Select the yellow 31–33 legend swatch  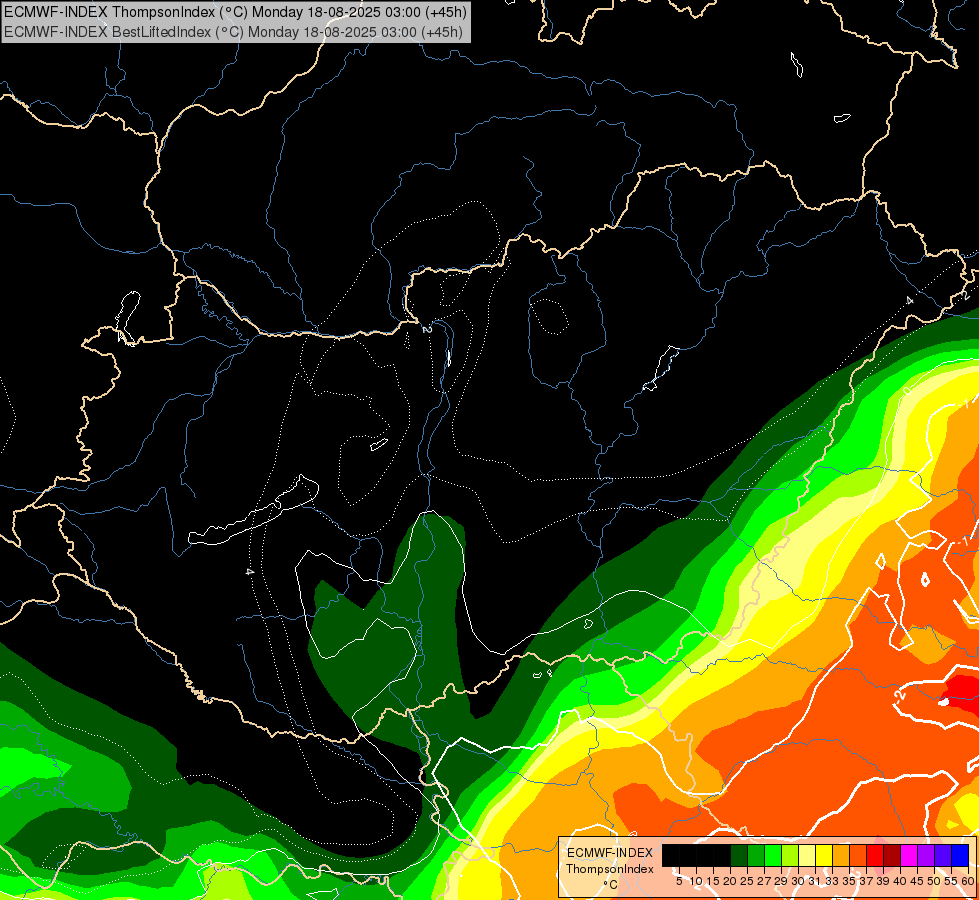824,855
